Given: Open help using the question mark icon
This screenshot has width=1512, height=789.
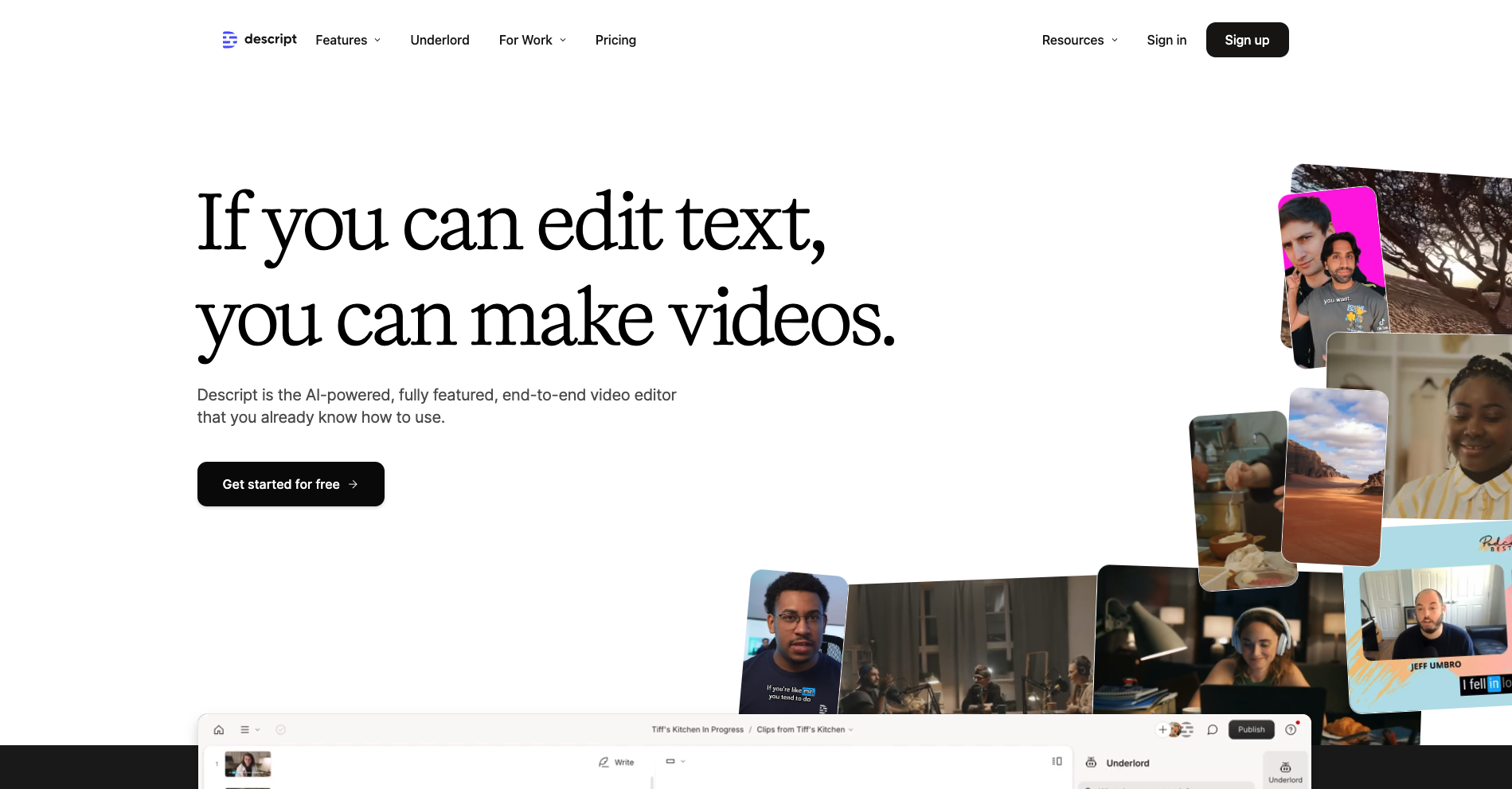Looking at the screenshot, I should (1289, 729).
